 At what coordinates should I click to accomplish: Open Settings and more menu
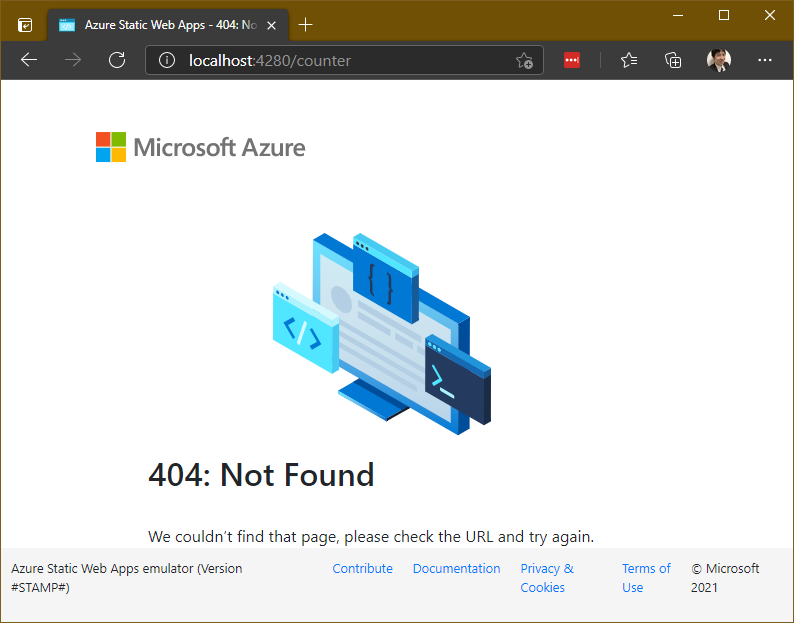(765, 60)
